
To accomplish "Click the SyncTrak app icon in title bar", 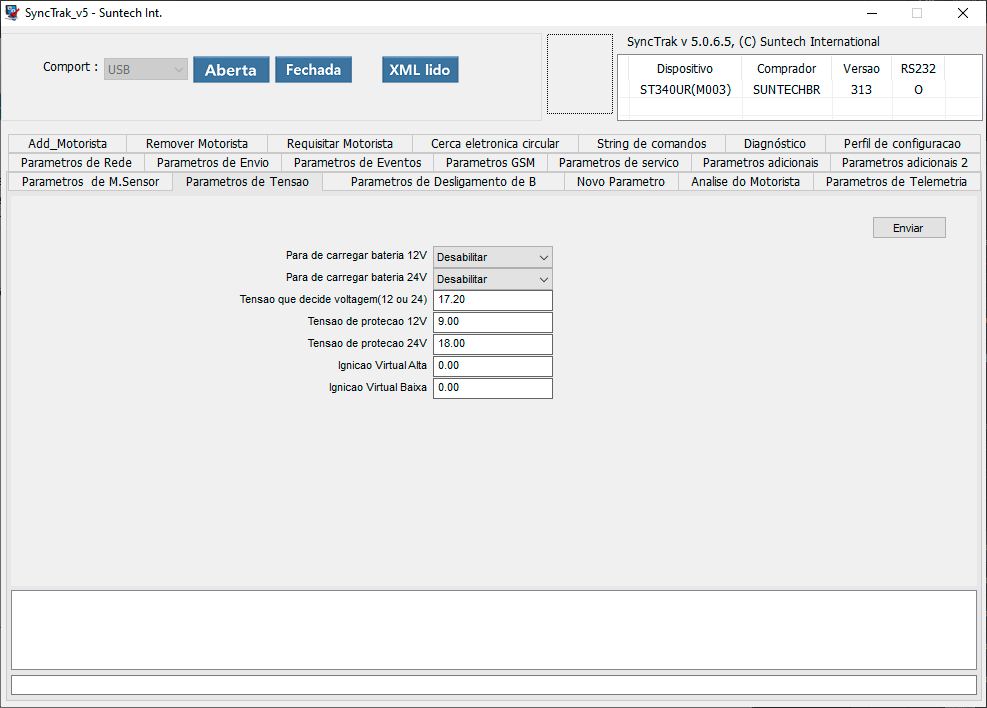I will 12,13.
